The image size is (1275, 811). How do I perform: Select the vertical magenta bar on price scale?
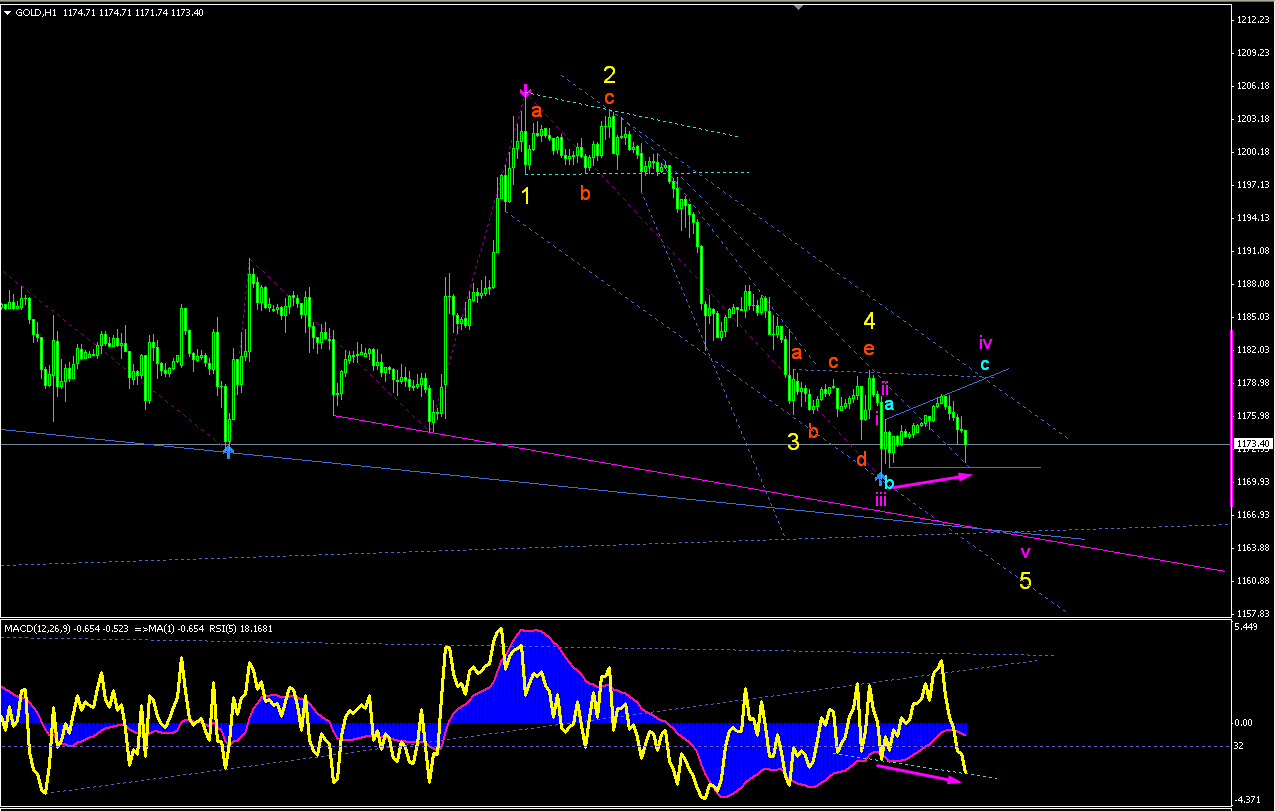tap(1231, 417)
